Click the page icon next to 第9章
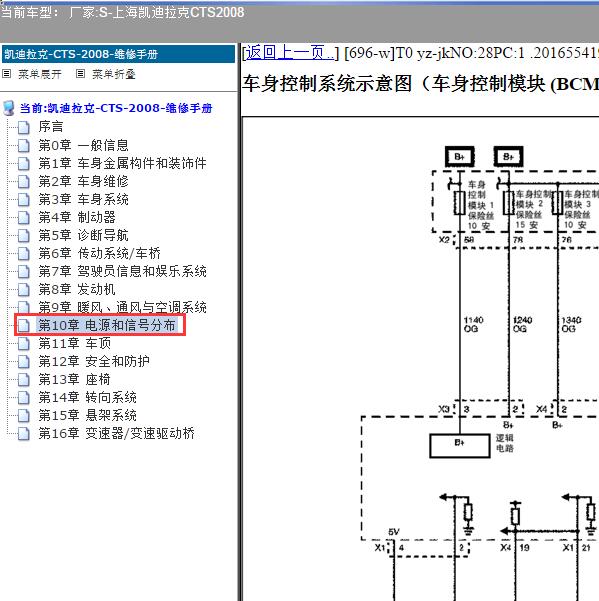599x601 pixels. (x=24, y=307)
